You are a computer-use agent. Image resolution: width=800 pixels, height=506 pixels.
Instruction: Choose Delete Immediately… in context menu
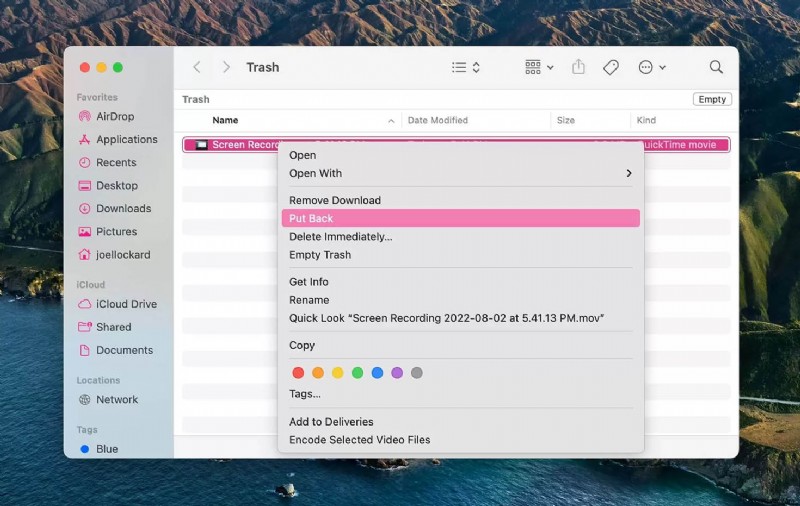(461, 237)
